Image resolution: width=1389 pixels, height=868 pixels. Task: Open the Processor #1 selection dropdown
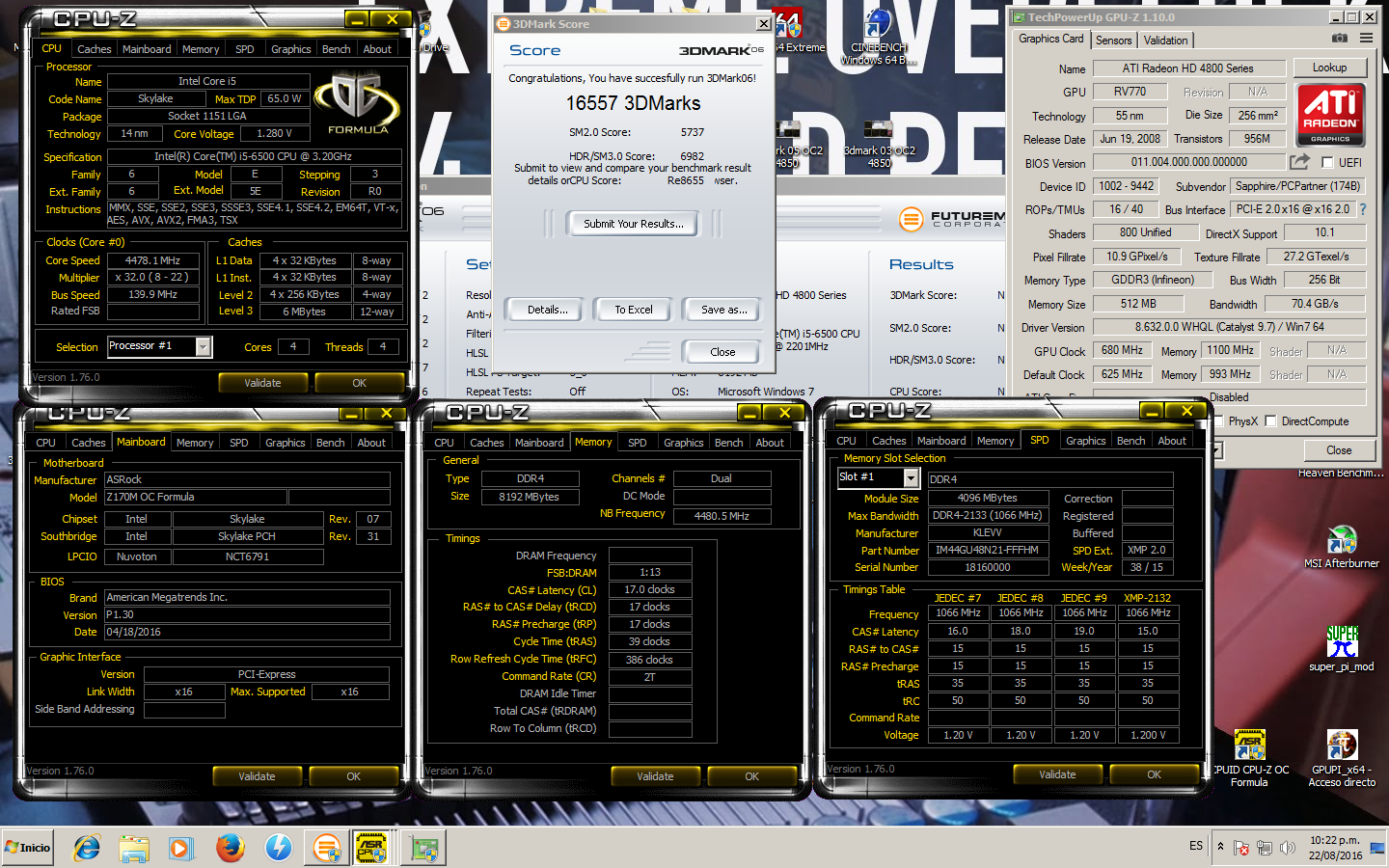(204, 346)
